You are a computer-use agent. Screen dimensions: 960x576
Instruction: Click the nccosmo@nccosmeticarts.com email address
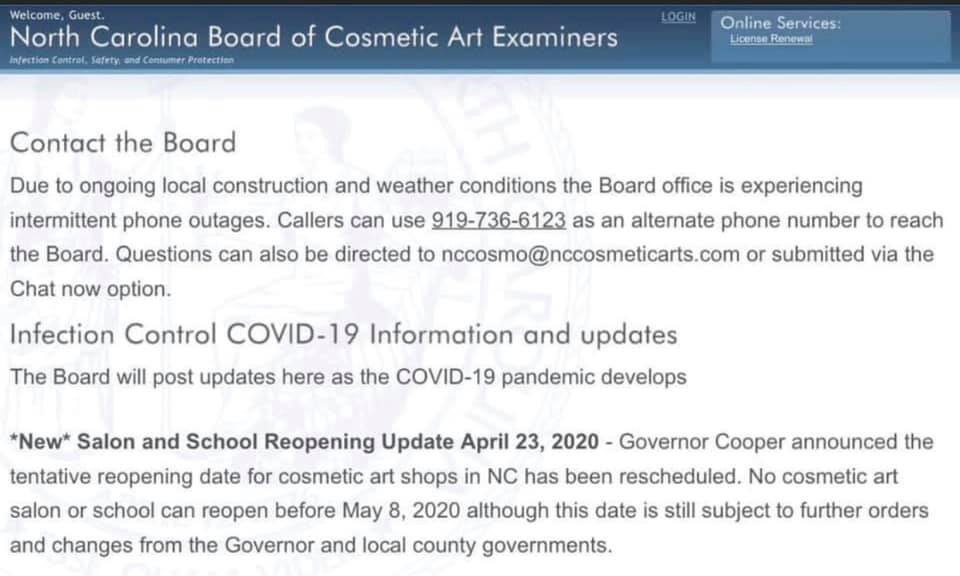pyautogui.click(x=590, y=254)
